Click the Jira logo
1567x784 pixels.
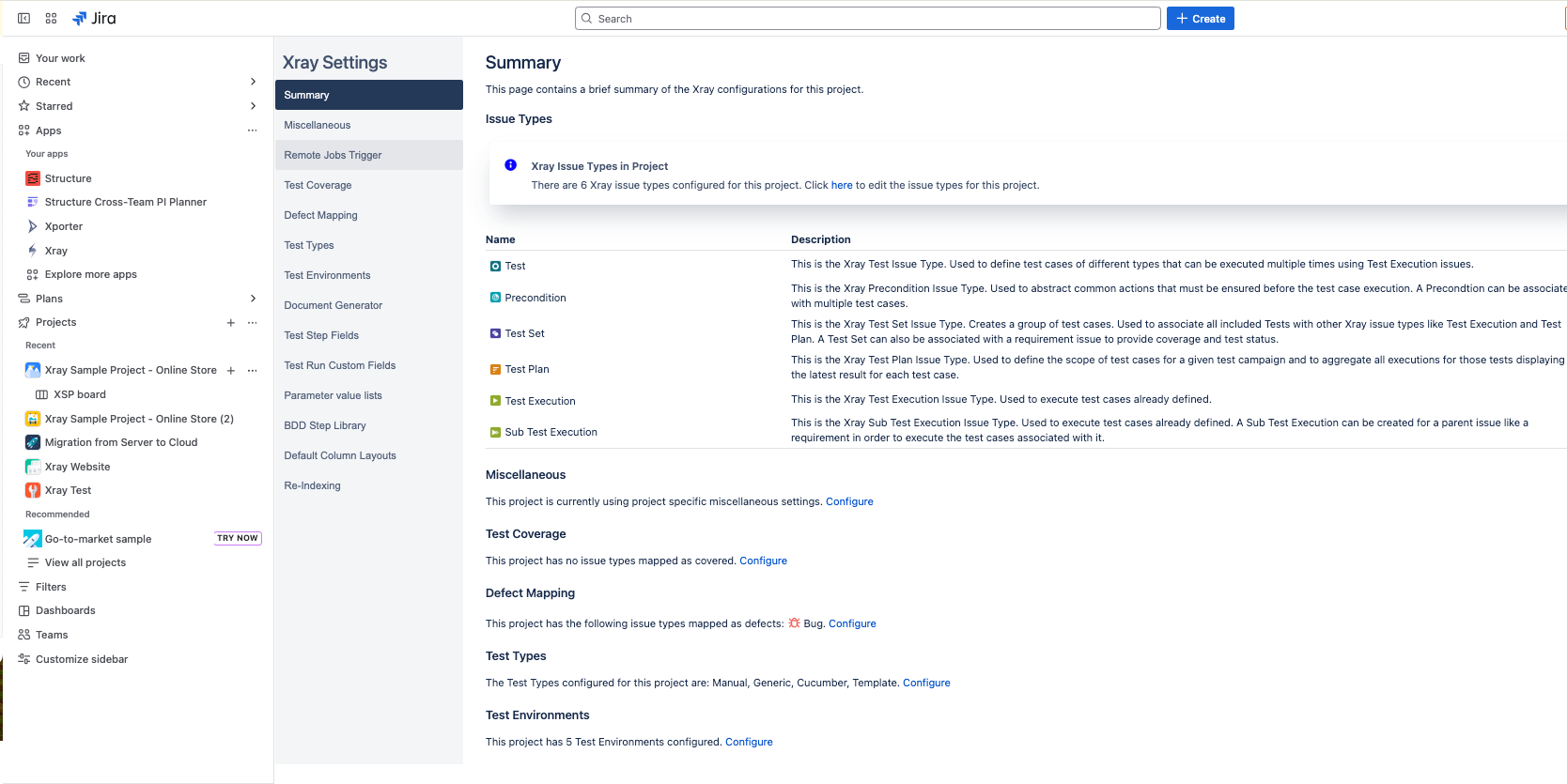[x=94, y=18]
